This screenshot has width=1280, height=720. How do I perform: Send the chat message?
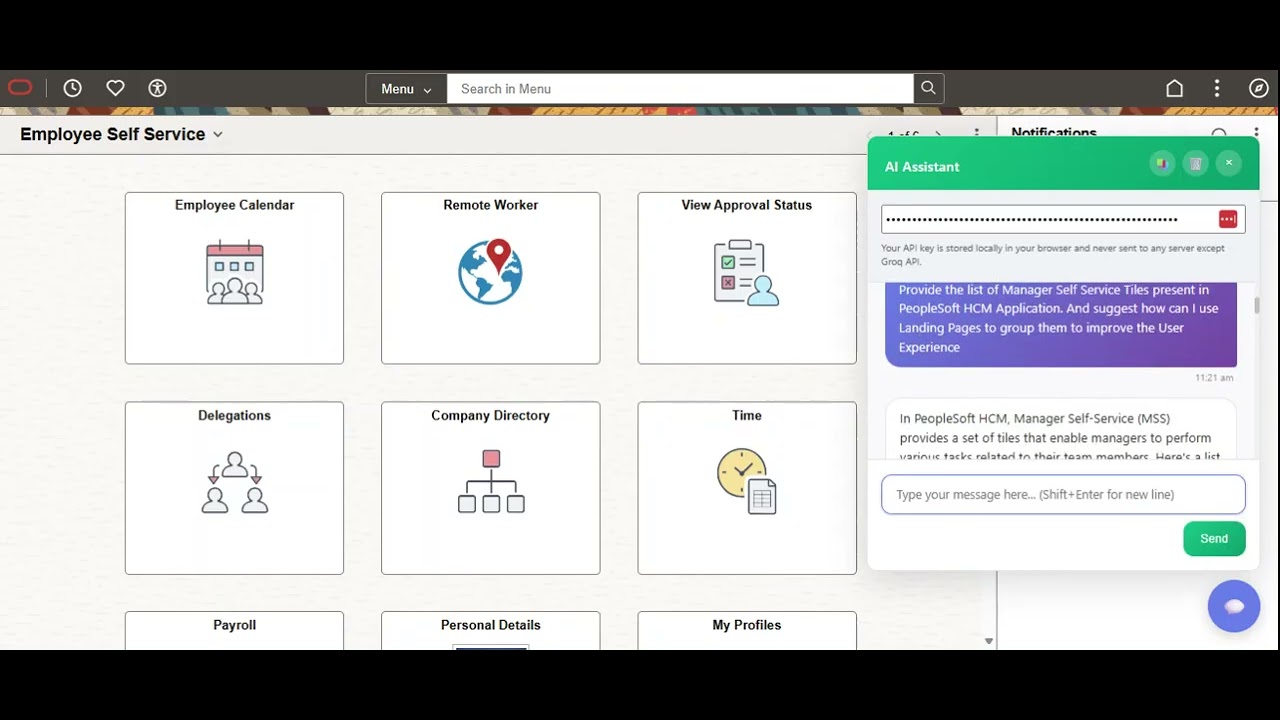click(x=1214, y=538)
